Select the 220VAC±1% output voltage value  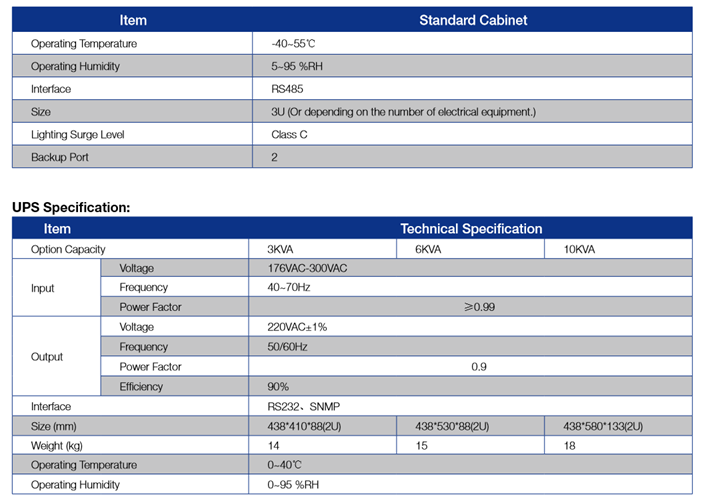[297, 327]
